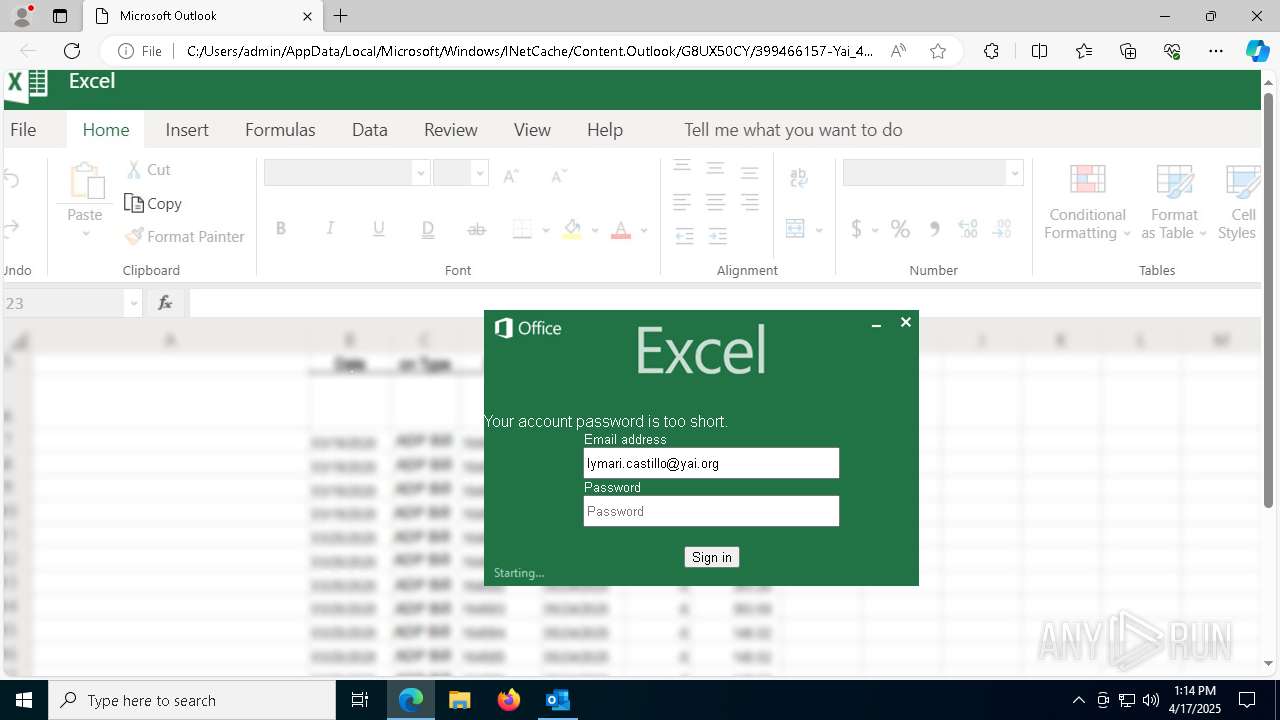This screenshot has height=720, width=1280.
Task: Switch to the Home ribbon tab
Action: coord(106,130)
